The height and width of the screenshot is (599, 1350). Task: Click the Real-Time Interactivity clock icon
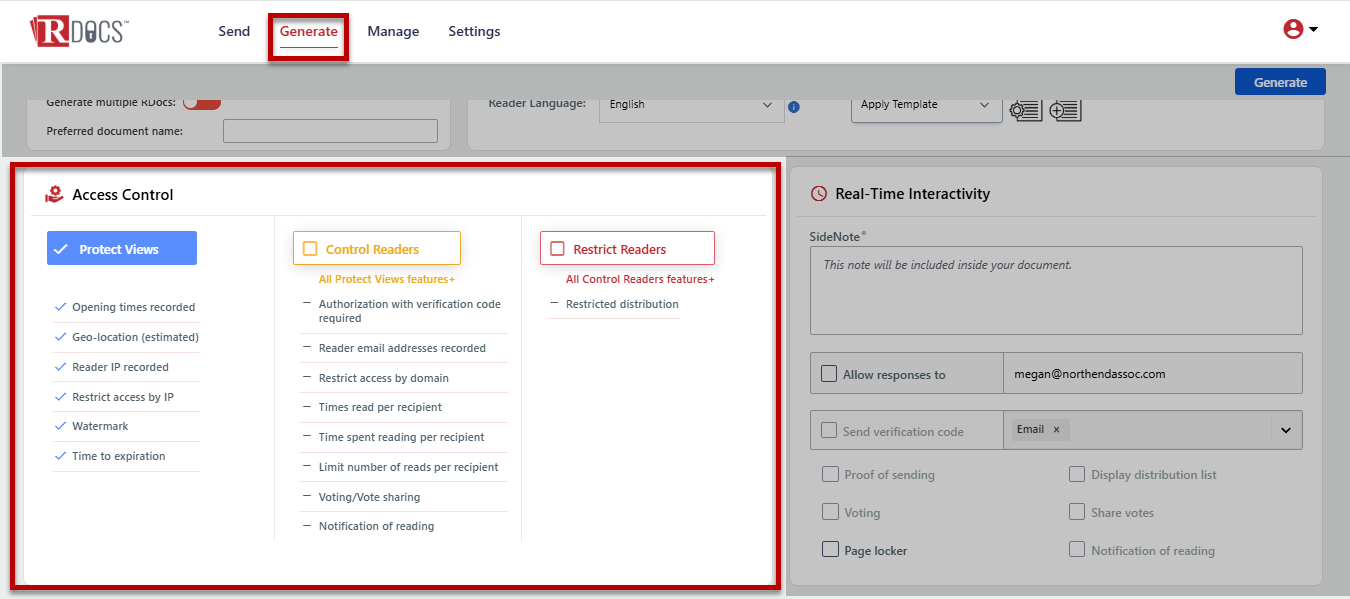tap(819, 194)
